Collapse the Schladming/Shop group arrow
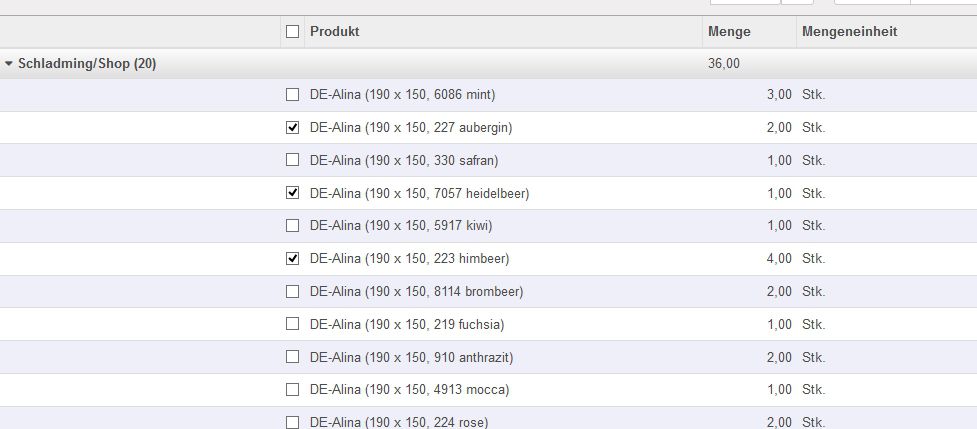 (x=9, y=64)
